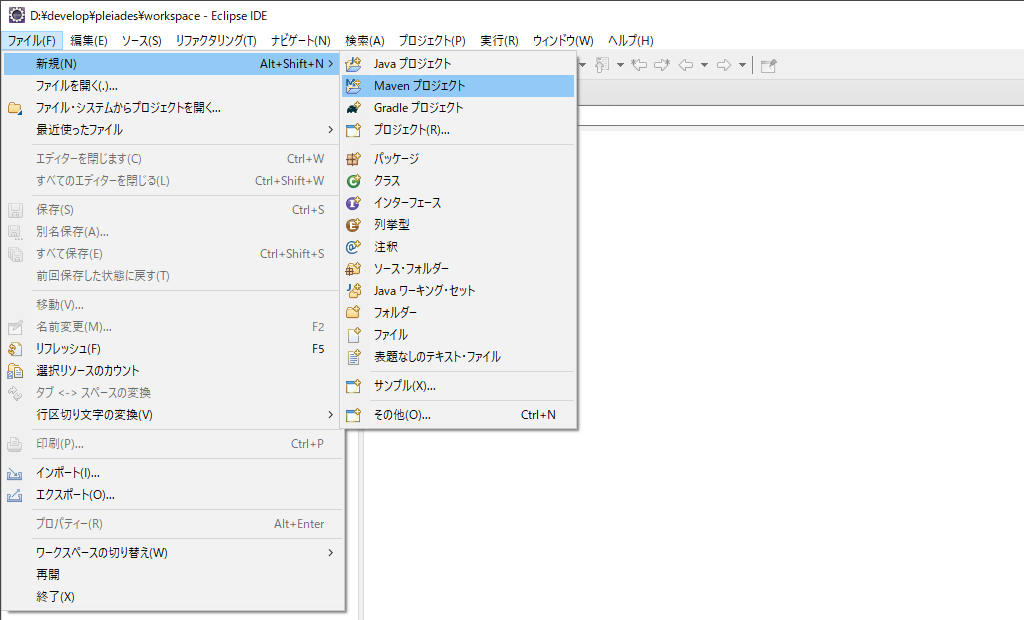
Task: Click the 選択リソースのカウント icon
Action: coord(15,371)
